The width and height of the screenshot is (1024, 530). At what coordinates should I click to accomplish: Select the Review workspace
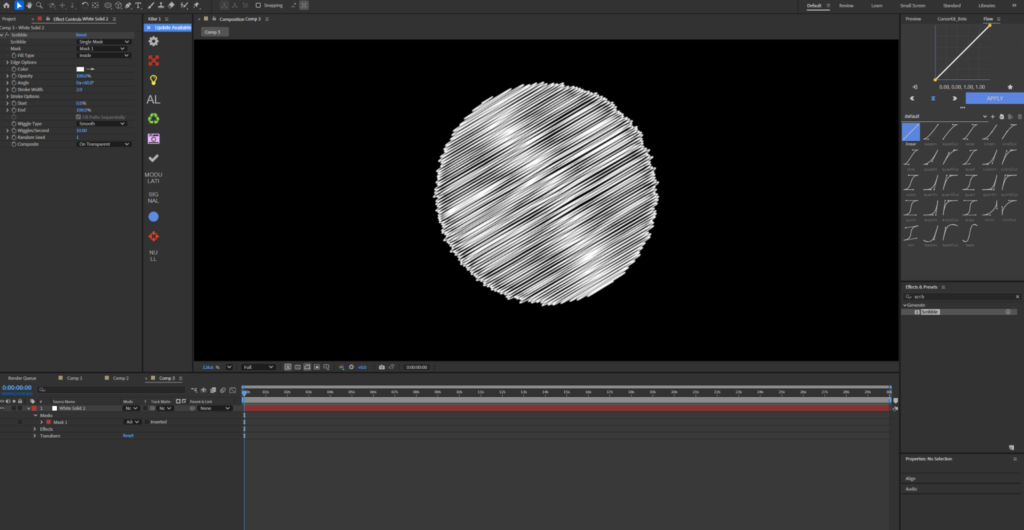pyautogui.click(x=846, y=5)
